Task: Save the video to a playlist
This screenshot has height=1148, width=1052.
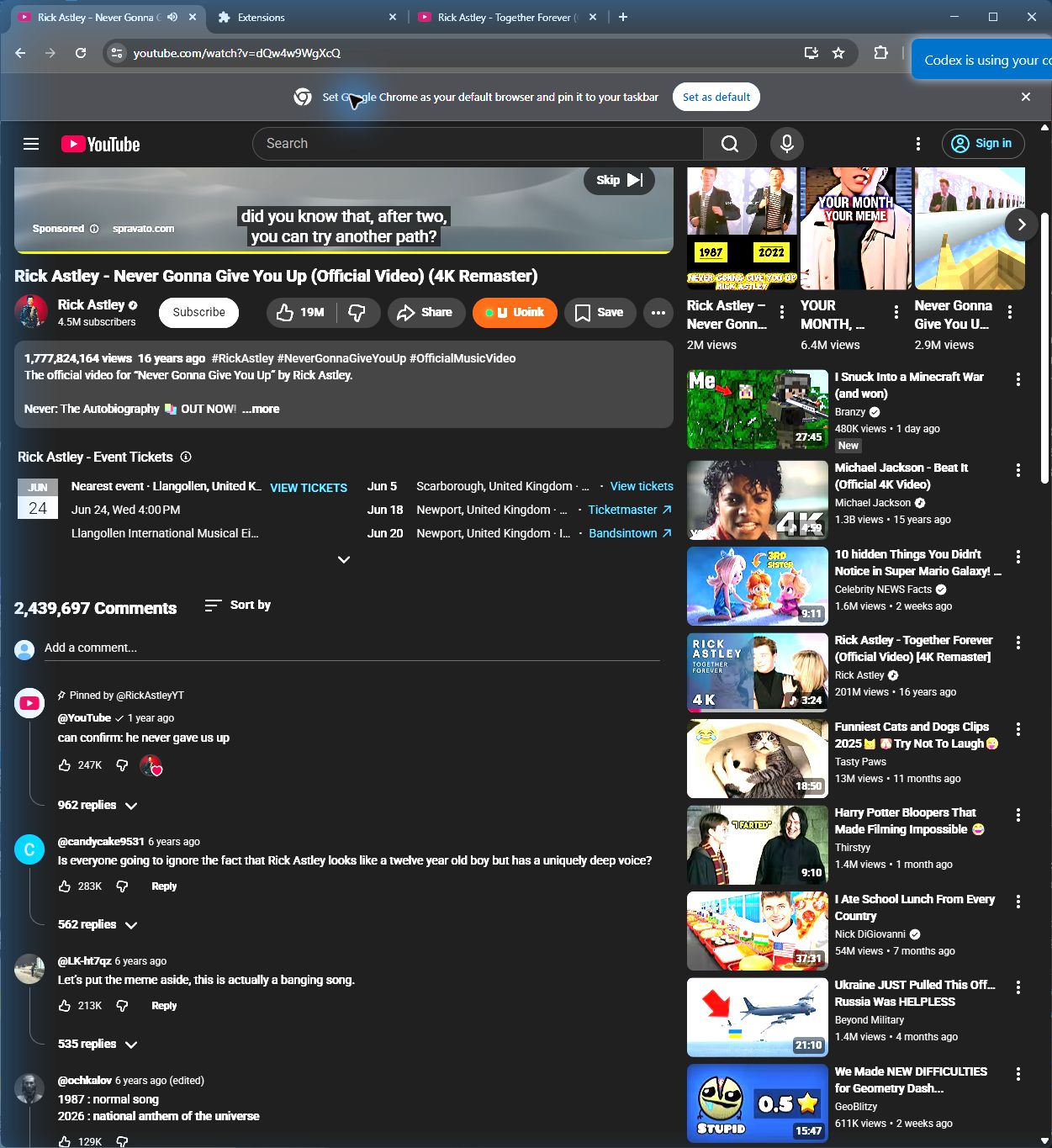Action: (x=600, y=312)
